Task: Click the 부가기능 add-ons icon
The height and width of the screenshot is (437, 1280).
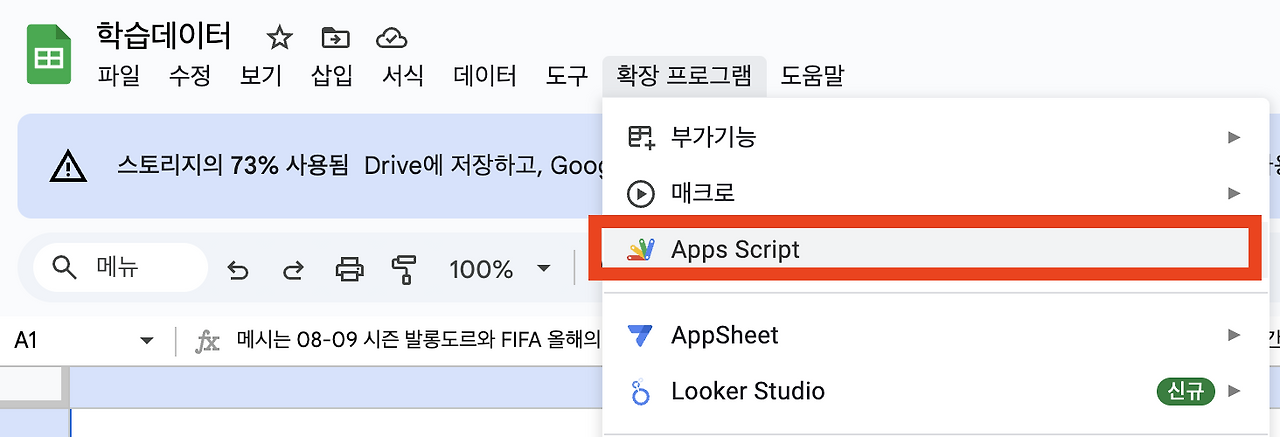Action: click(641, 137)
